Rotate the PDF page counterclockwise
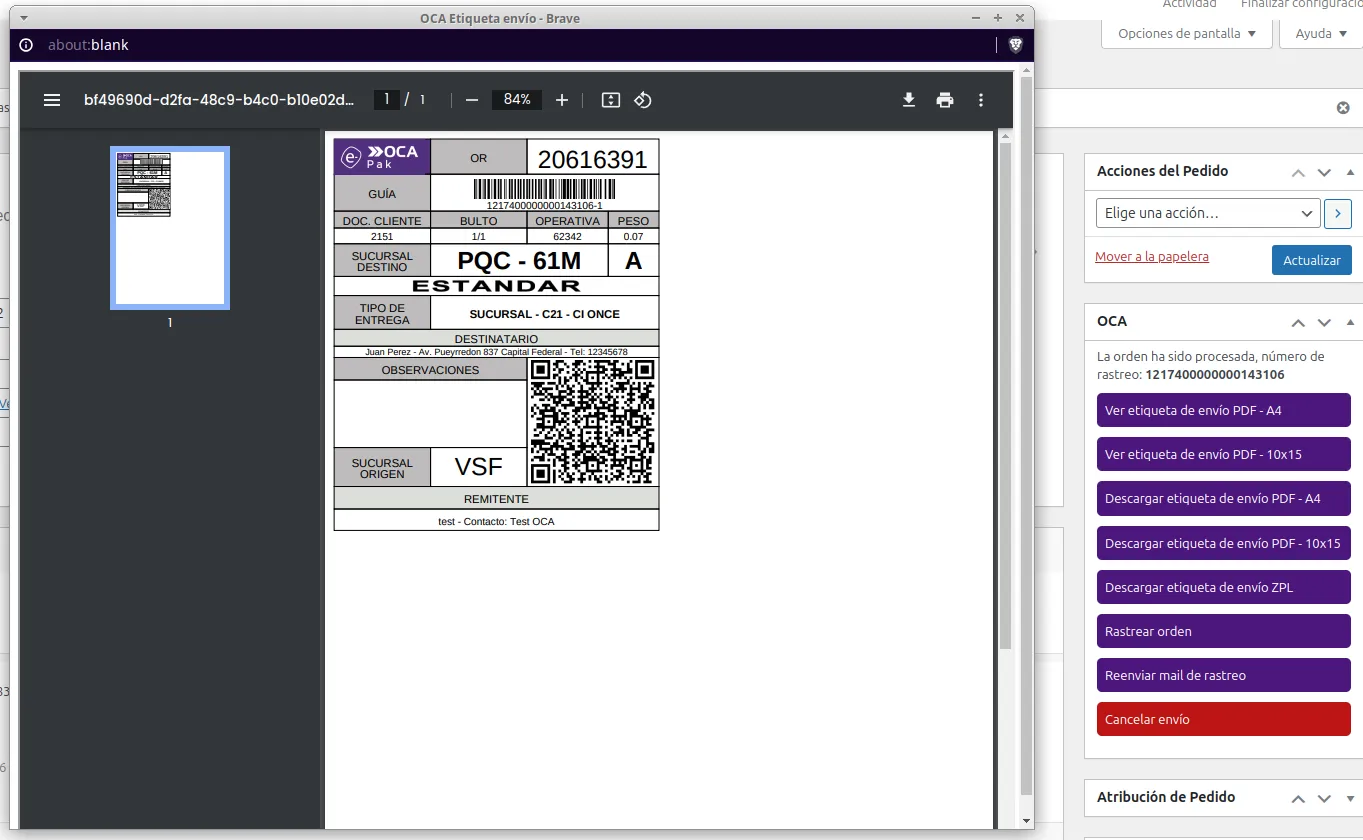The height and width of the screenshot is (840, 1363). pos(643,100)
